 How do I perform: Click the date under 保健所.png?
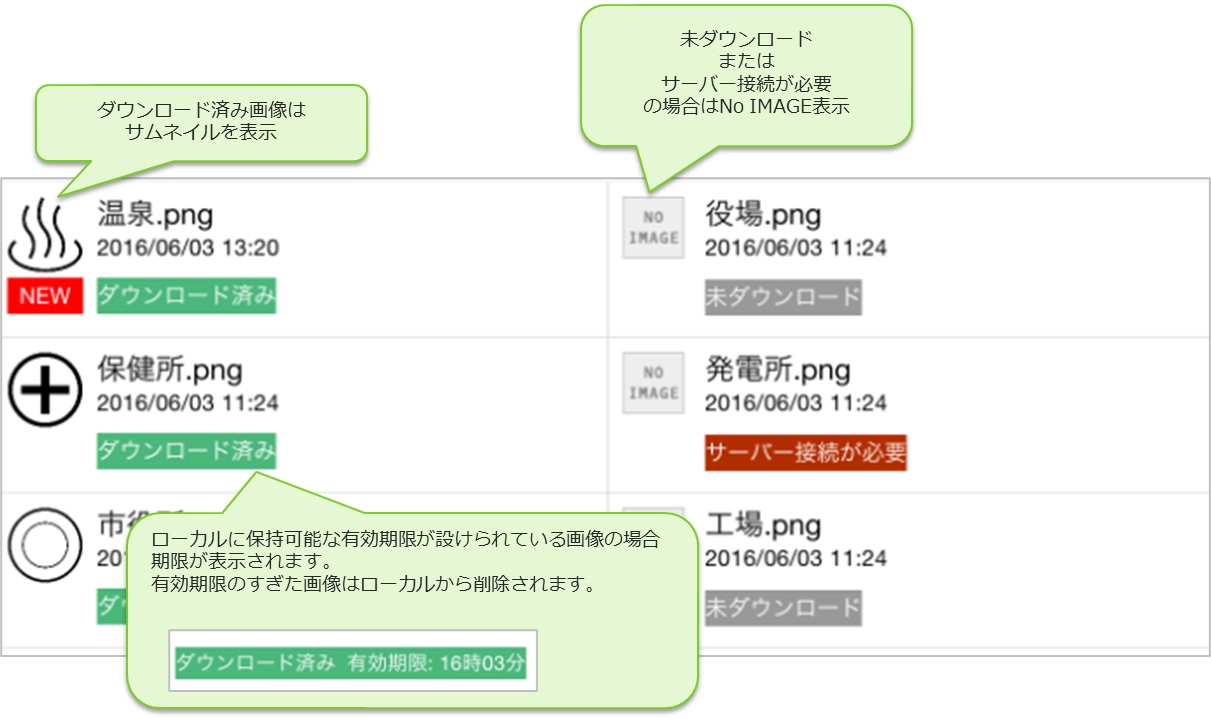click(188, 403)
